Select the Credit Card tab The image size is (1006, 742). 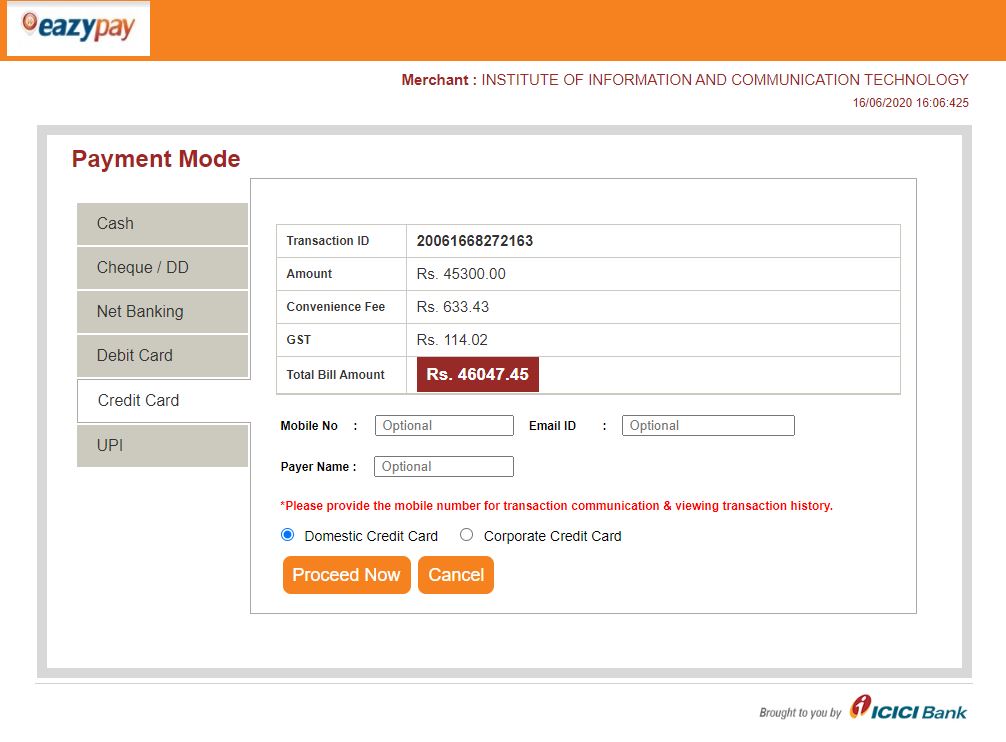pyautogui.click(x=161, y=400)
